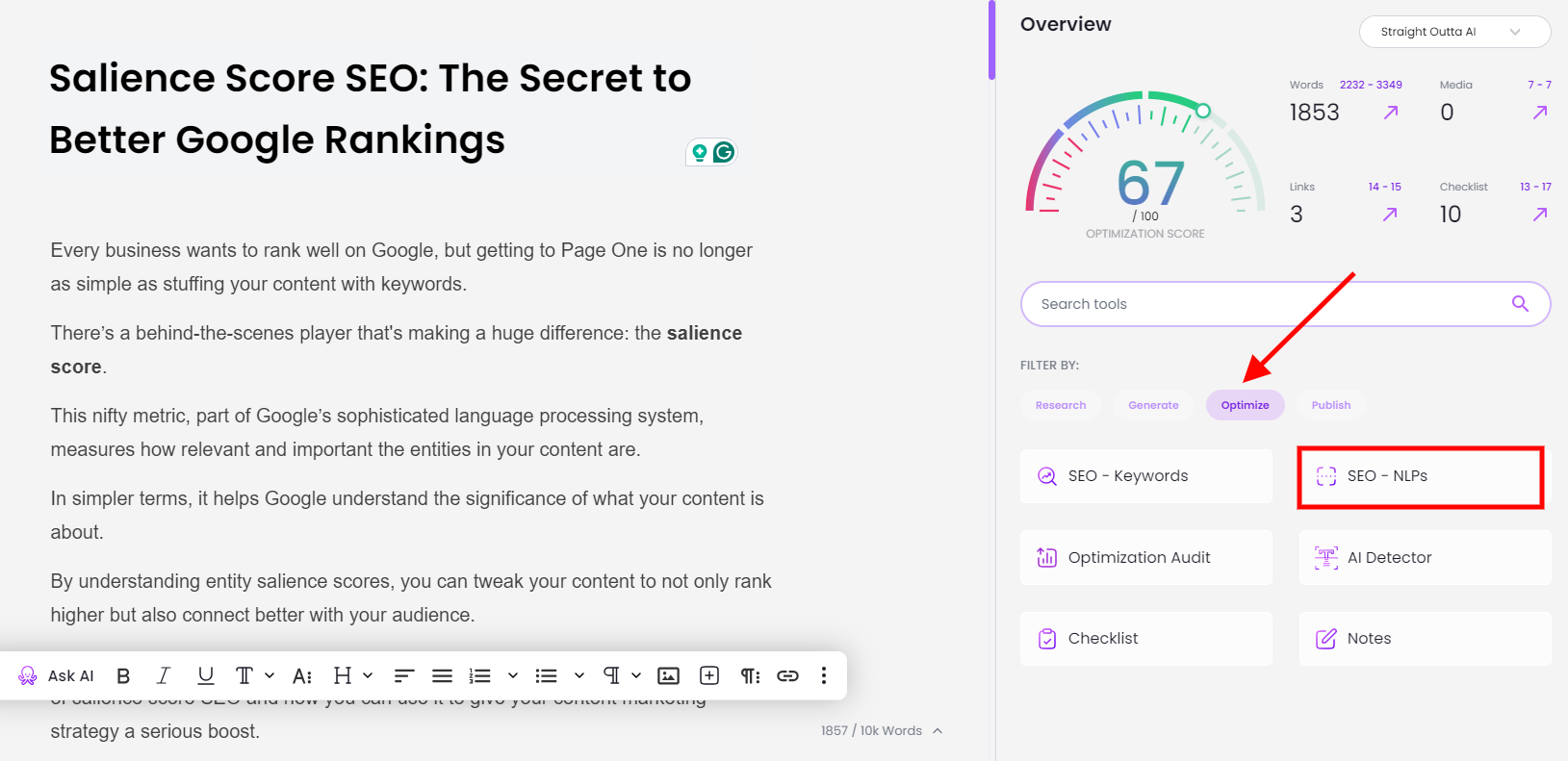The image size is (1568, 761).
Task: Open the SEO - Keywords tool
Action: point(1146,476)
